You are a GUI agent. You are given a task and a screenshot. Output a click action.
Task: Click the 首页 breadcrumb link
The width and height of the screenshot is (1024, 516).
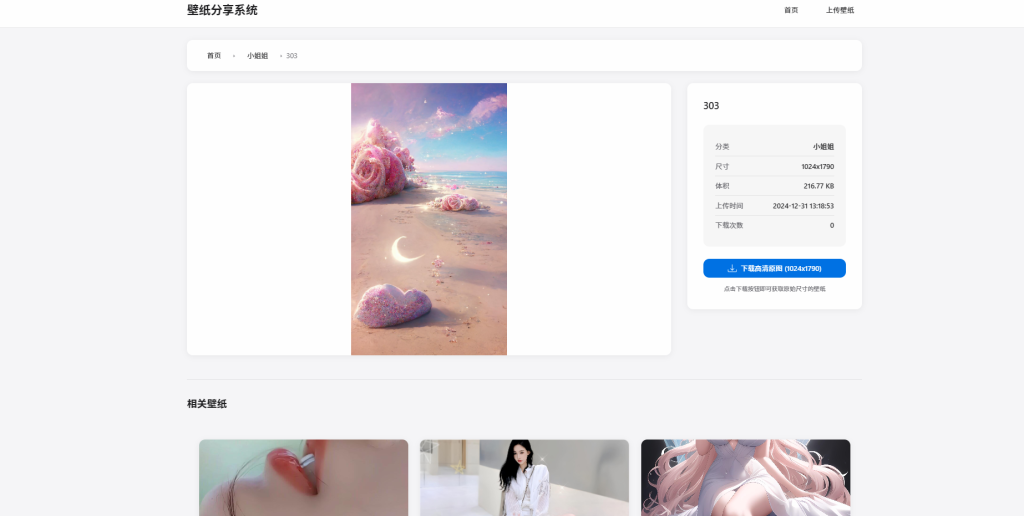pos(214,56)
